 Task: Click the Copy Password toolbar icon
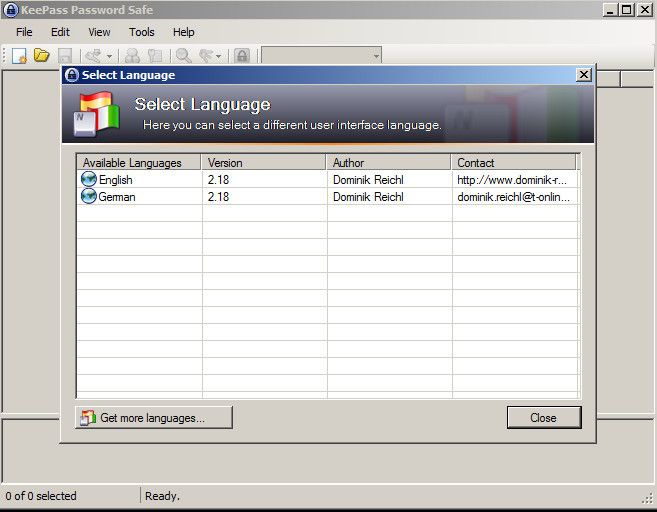[155, 56]
